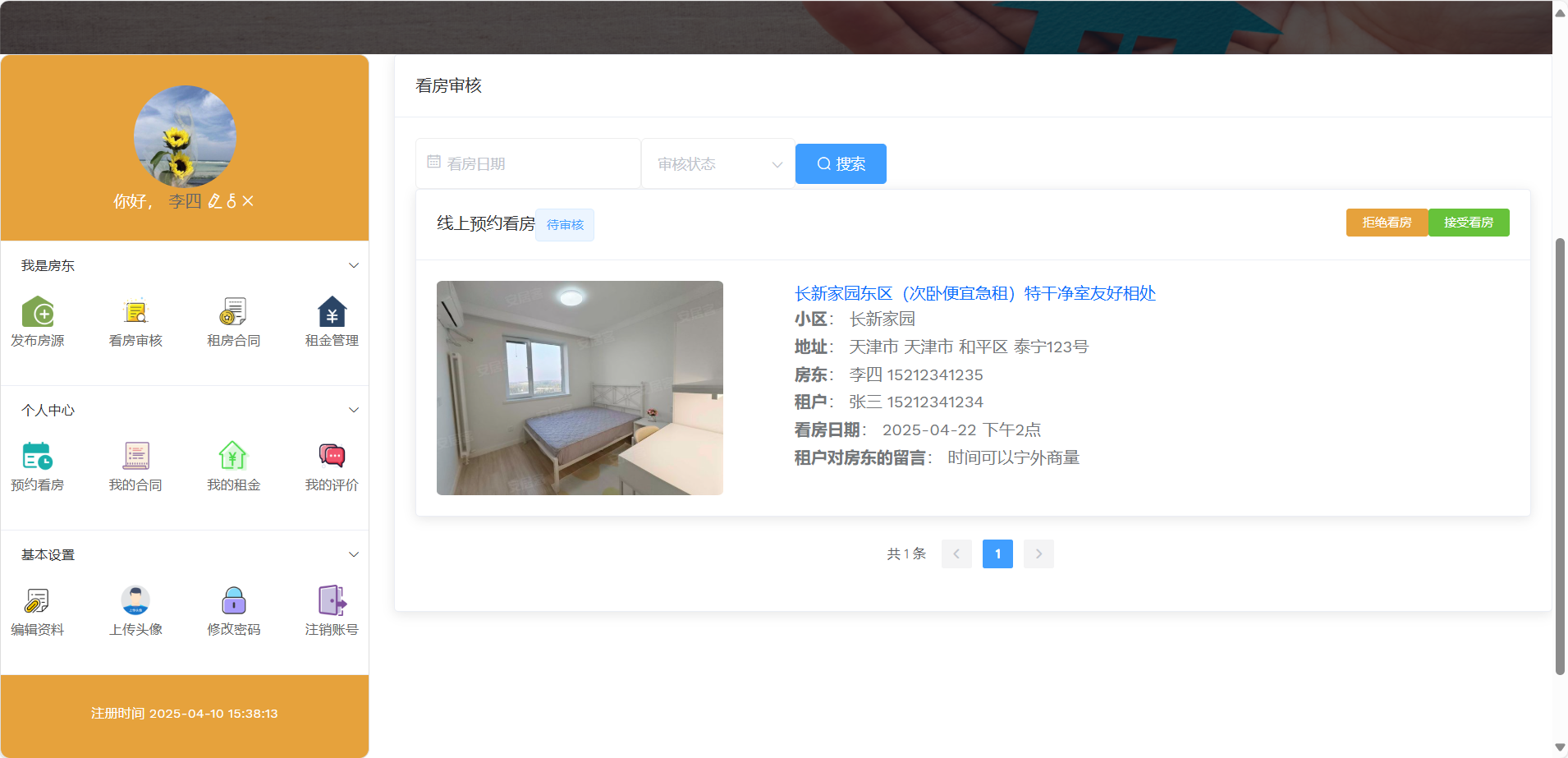Click the 待审核 status tag

point(565,225)
